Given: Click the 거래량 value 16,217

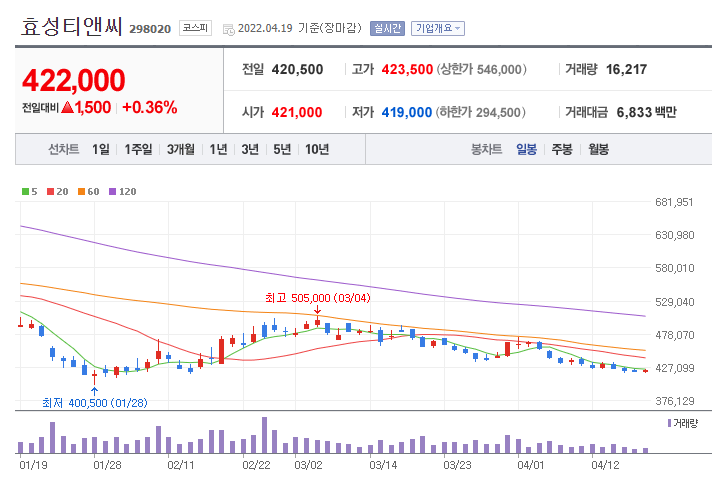Looking at the screenshot, I should coord(627,69).
